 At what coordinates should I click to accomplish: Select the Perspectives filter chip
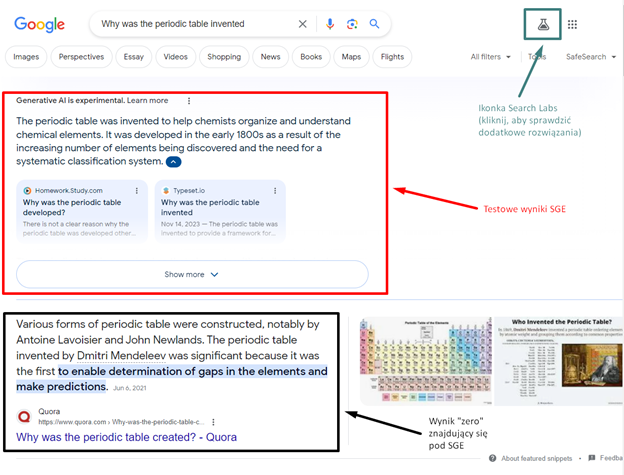point(81,57)
